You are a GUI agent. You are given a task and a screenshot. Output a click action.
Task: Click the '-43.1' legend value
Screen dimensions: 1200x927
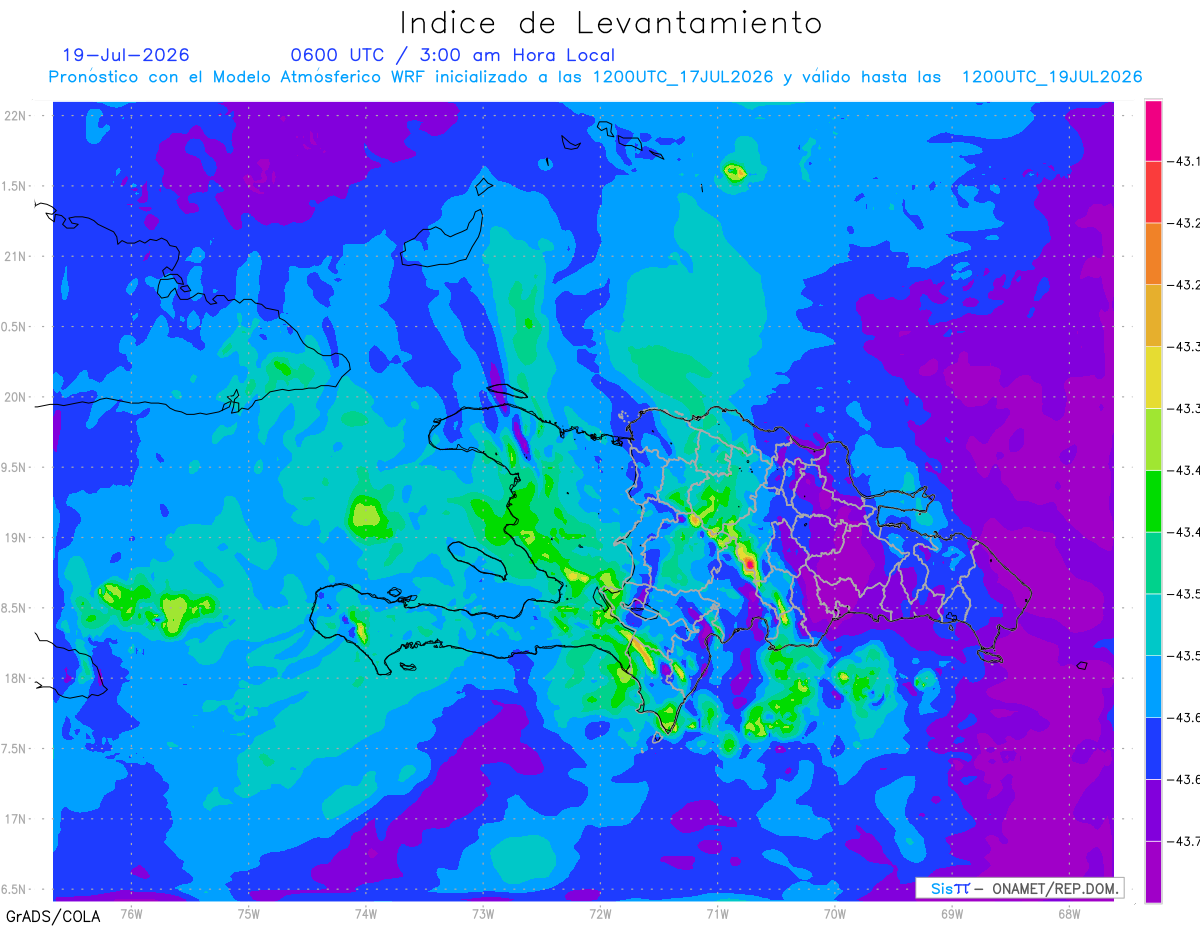pyautogui.click(x=1185, y=161)
